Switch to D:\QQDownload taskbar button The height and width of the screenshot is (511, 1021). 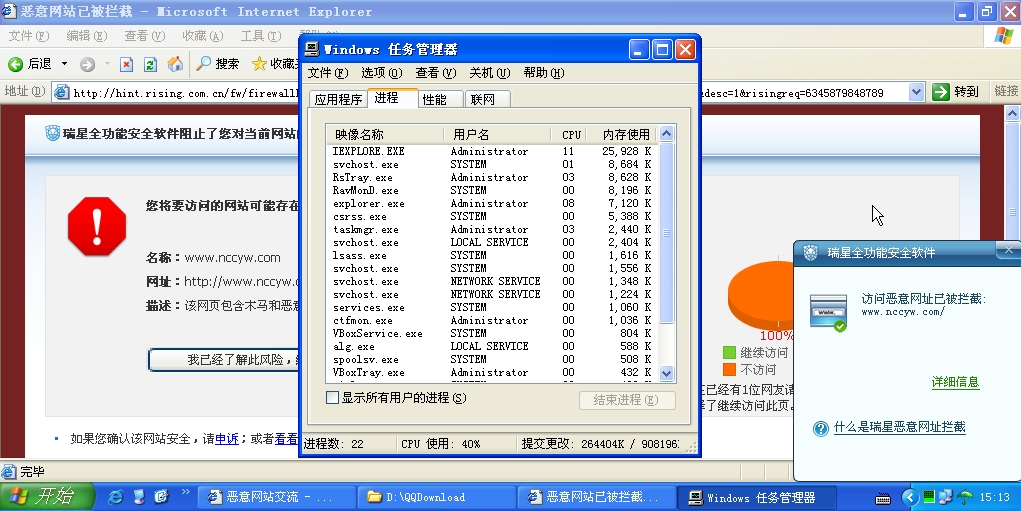(x=436, y=497)
